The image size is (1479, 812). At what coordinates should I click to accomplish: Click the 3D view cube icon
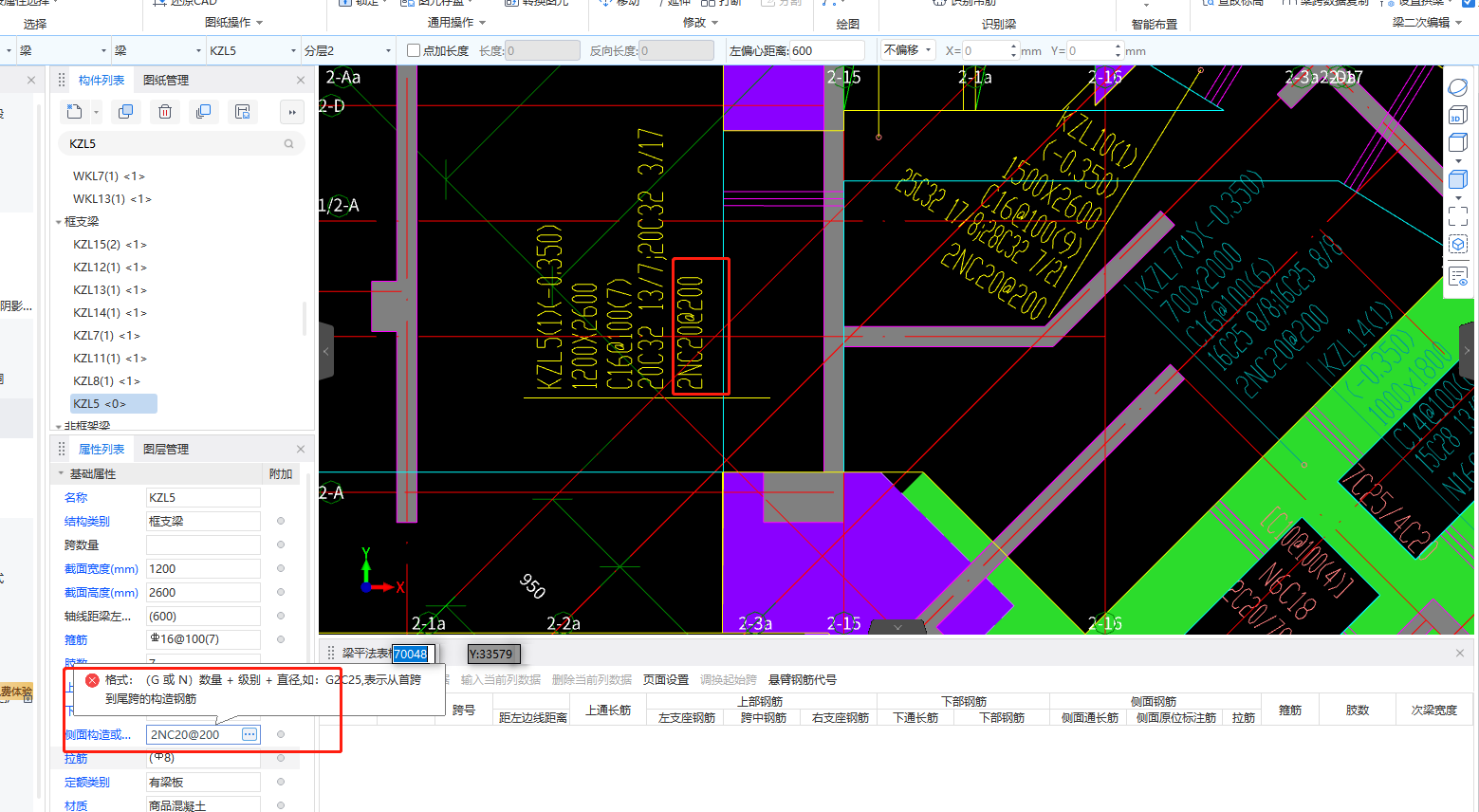(1458, 115)
